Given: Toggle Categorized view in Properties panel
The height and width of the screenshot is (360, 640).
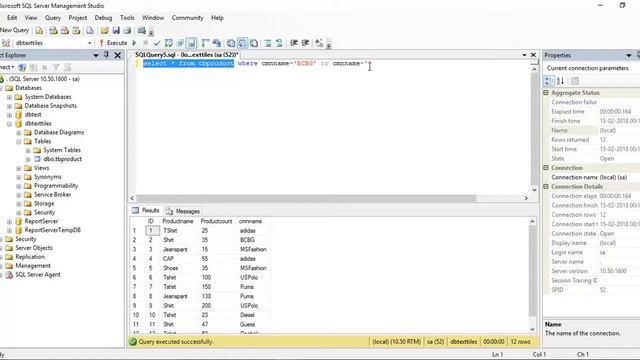Looking at the screenshot, I should 549,81.
